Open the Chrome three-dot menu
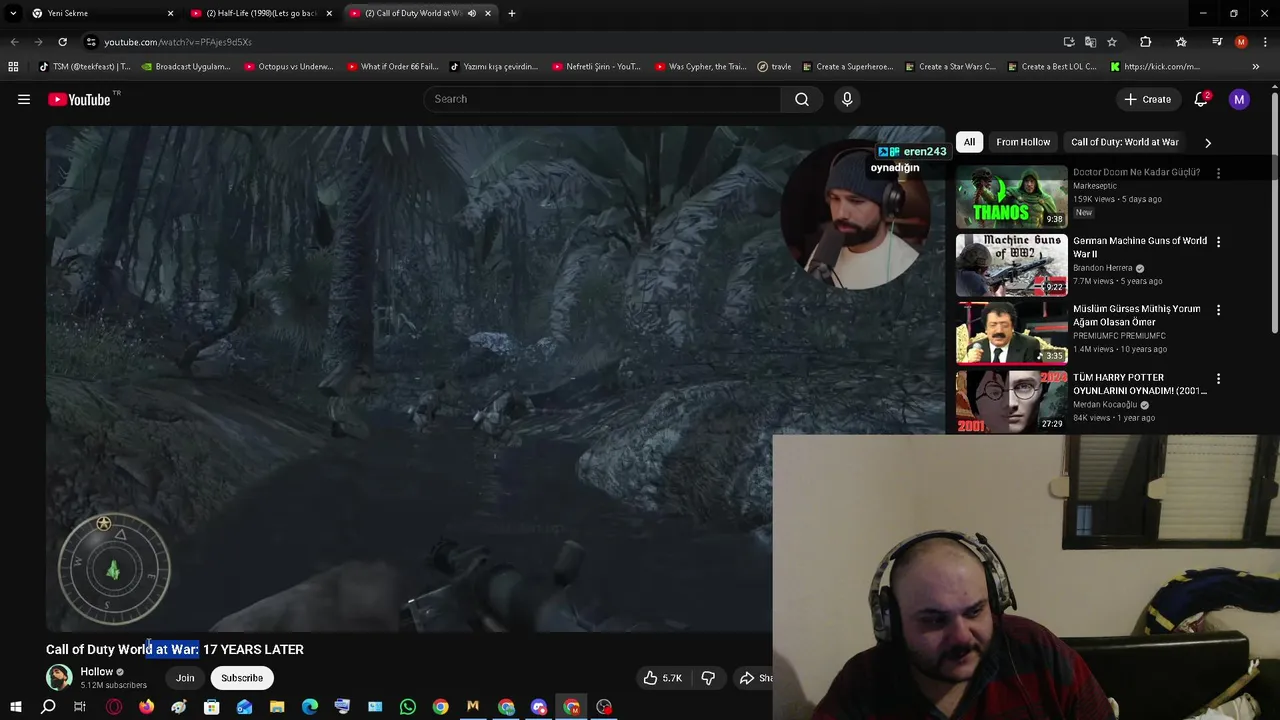1280x720 pixels. 1265,42
